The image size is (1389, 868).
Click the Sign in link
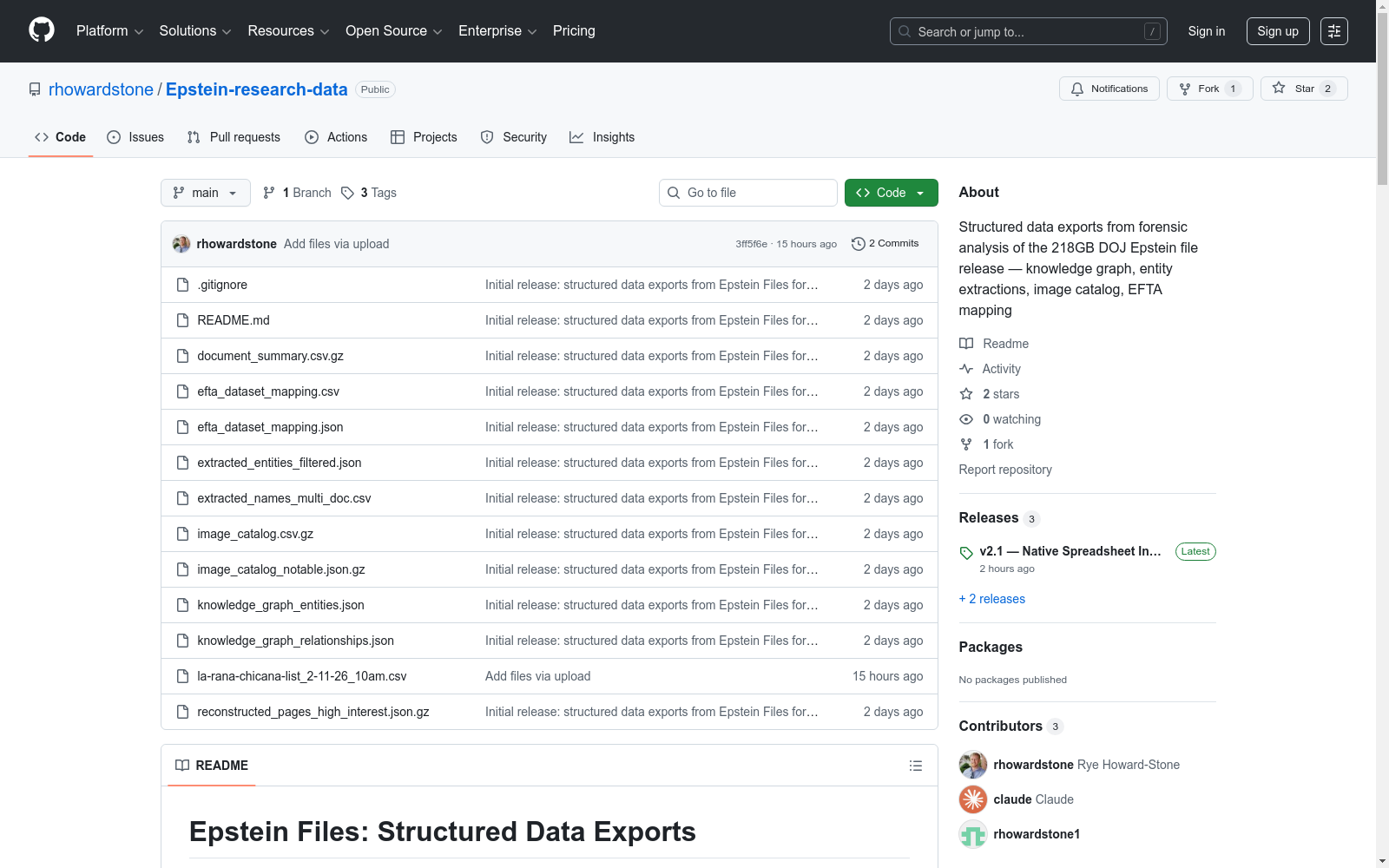[1207, 31]
